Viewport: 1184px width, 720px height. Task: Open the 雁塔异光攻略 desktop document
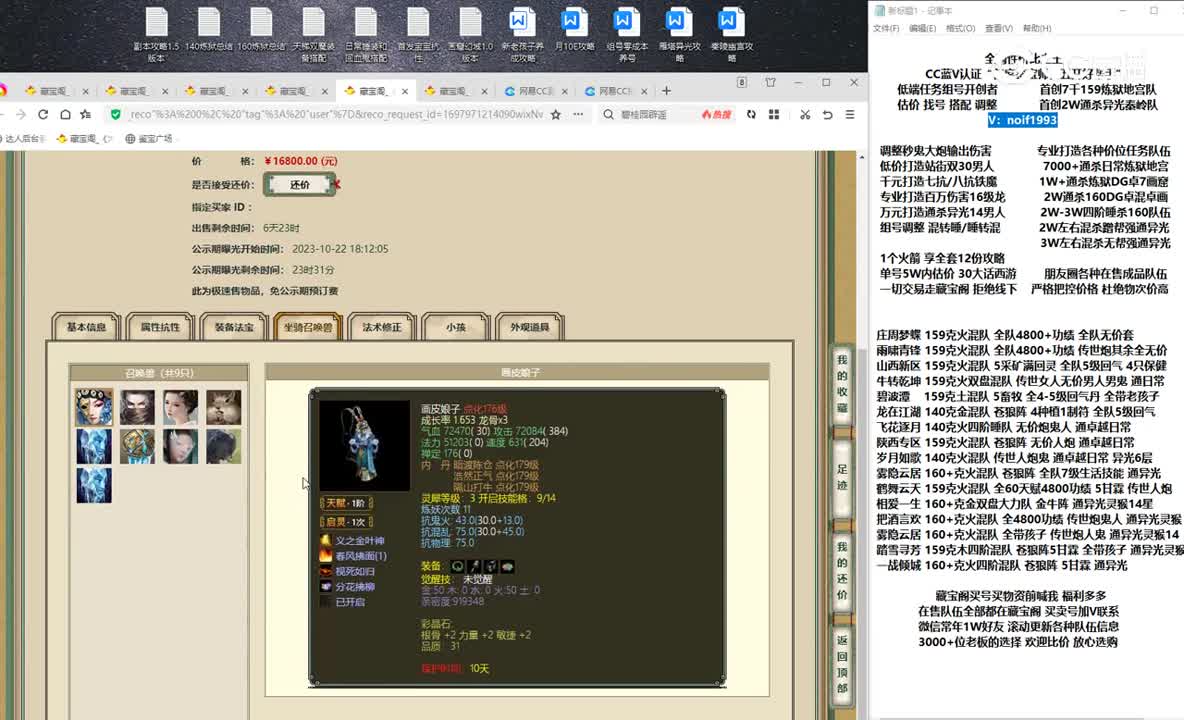[x=679, y=35]
